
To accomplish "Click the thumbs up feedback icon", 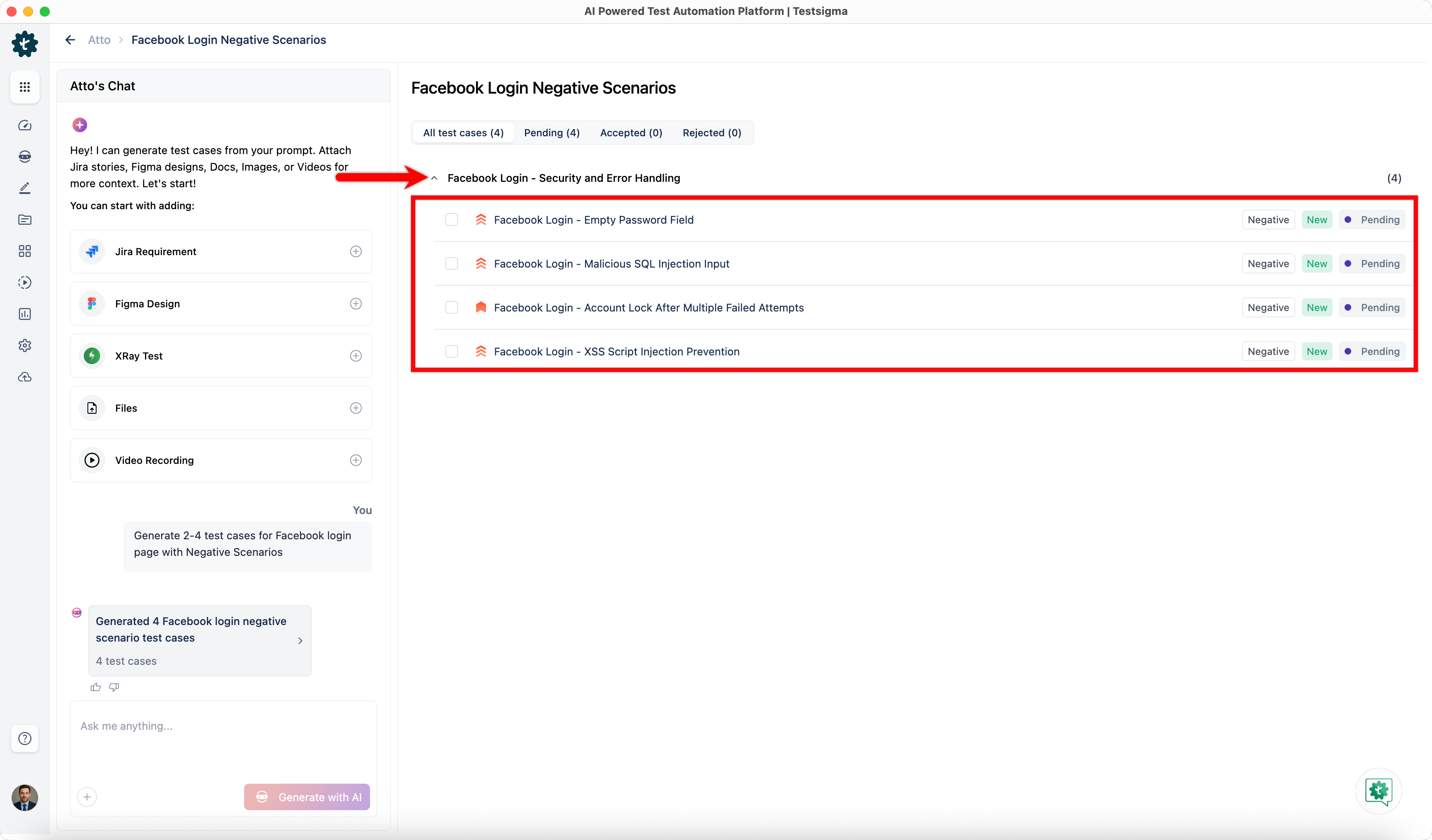I will click(95, 687).
